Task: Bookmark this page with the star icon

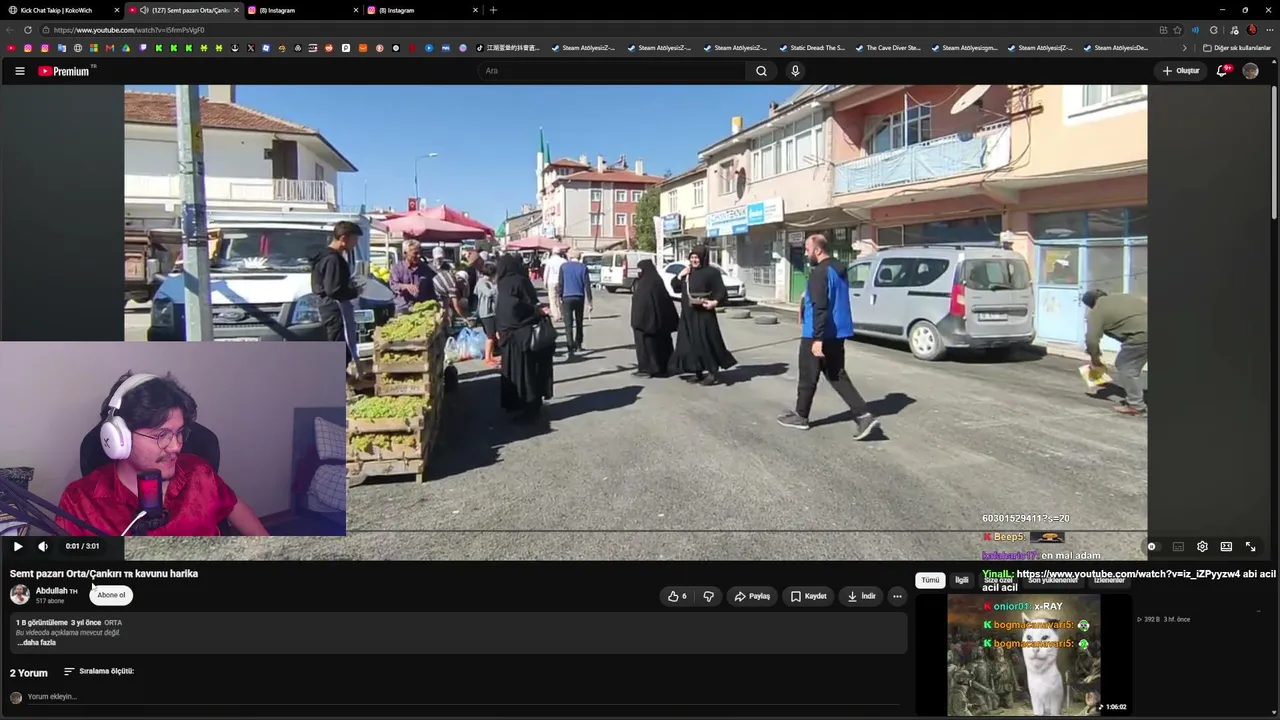Action: (1177, 30)
